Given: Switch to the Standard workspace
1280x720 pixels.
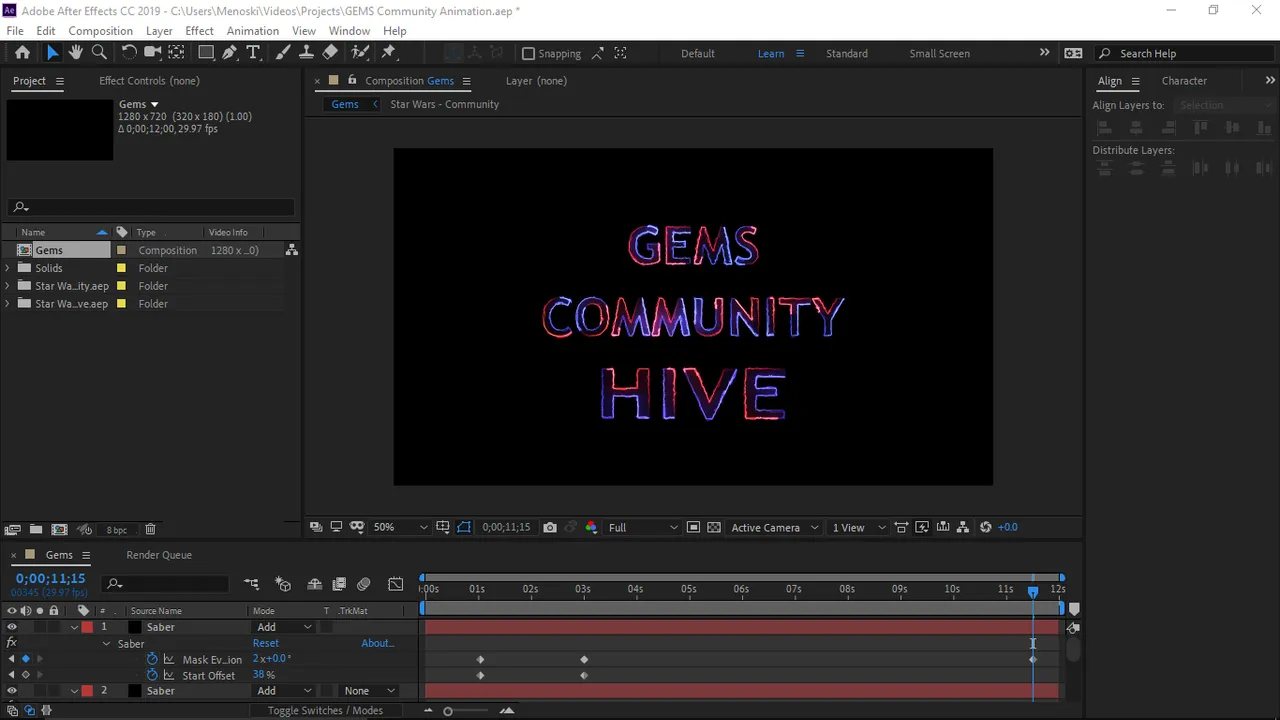Looking at the screenshot, I should [x=847, y=54].
